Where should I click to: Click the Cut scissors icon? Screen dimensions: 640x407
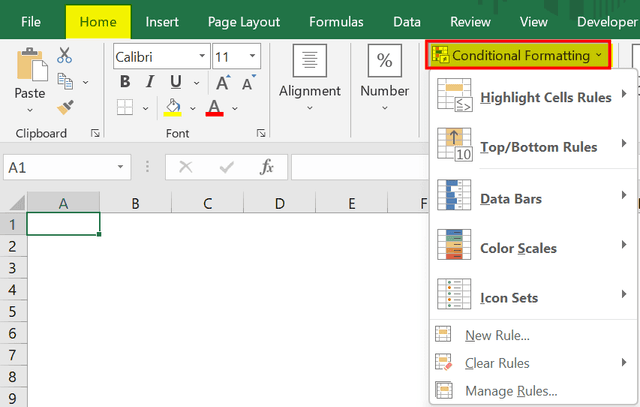click(x=65, y=56)
